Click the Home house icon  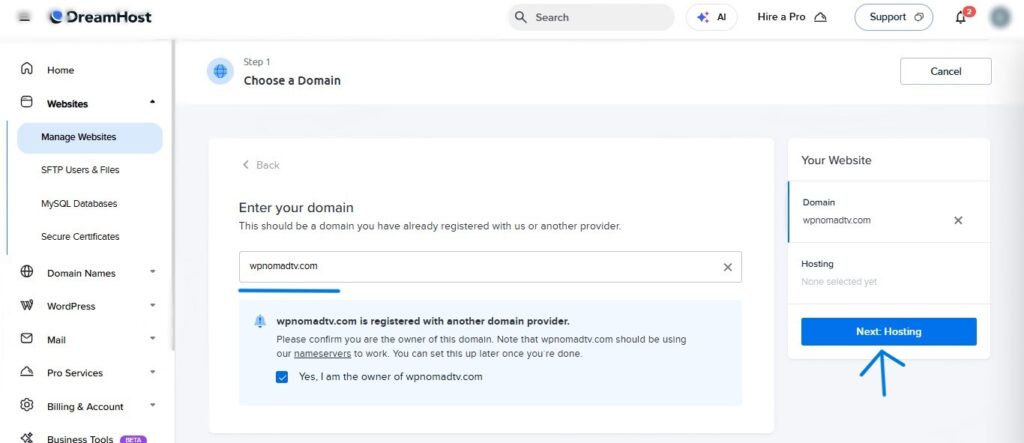(27, 69)
